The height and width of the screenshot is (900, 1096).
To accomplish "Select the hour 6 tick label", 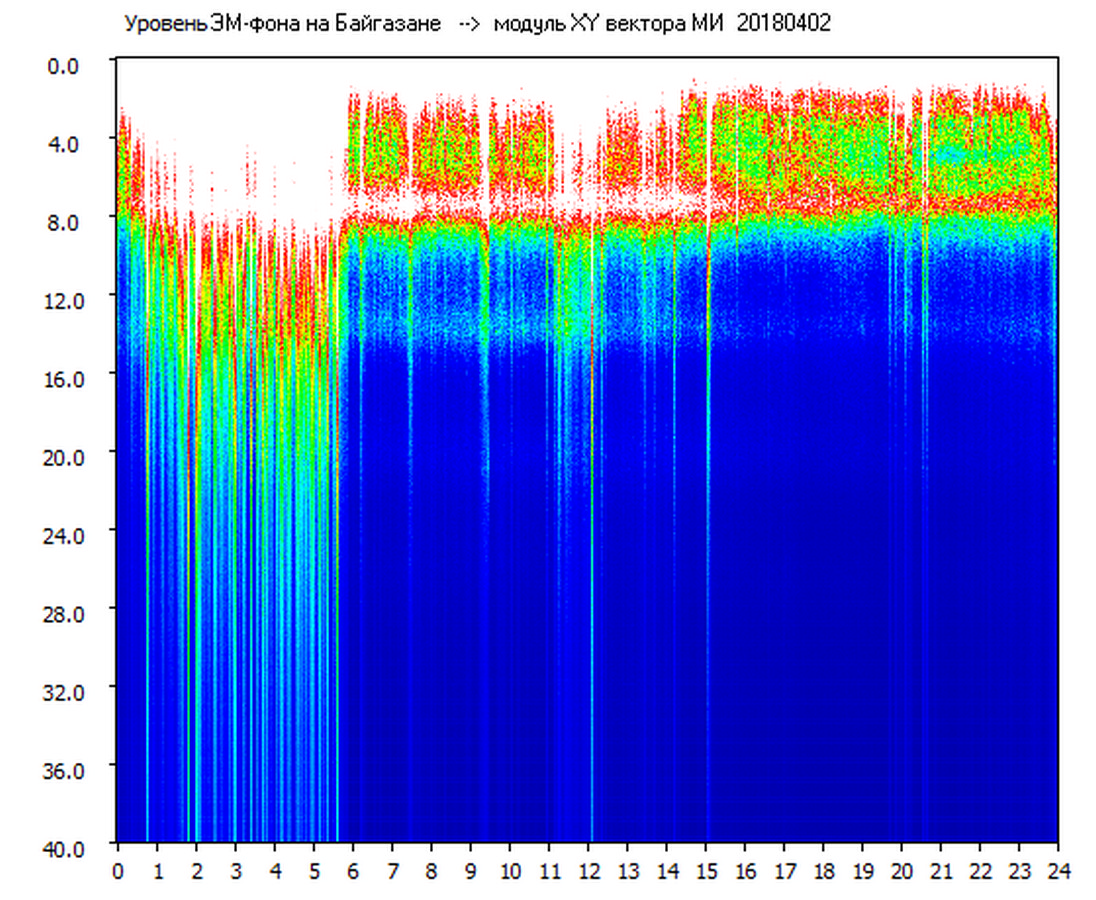I will pos(353,871).
